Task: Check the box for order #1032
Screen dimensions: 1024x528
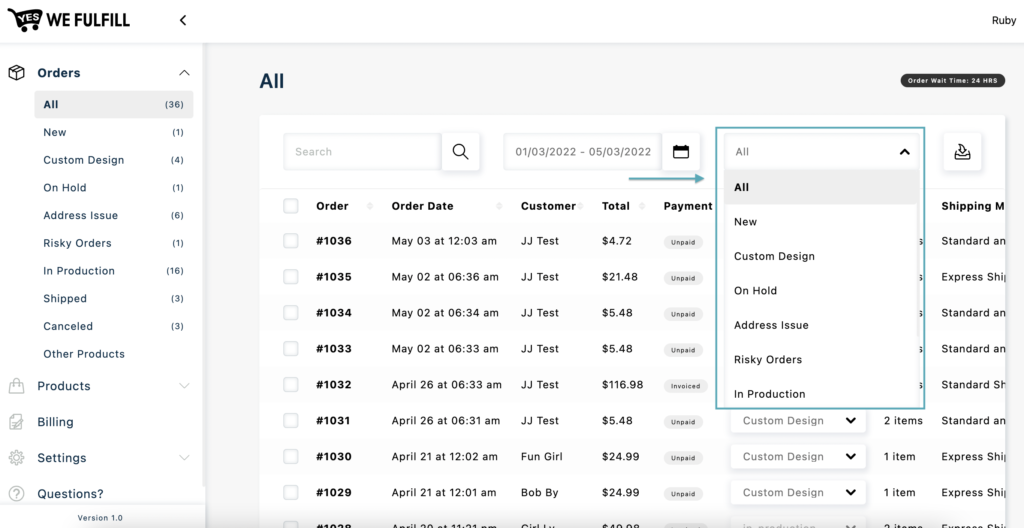Action: click(x=291, y=385)
